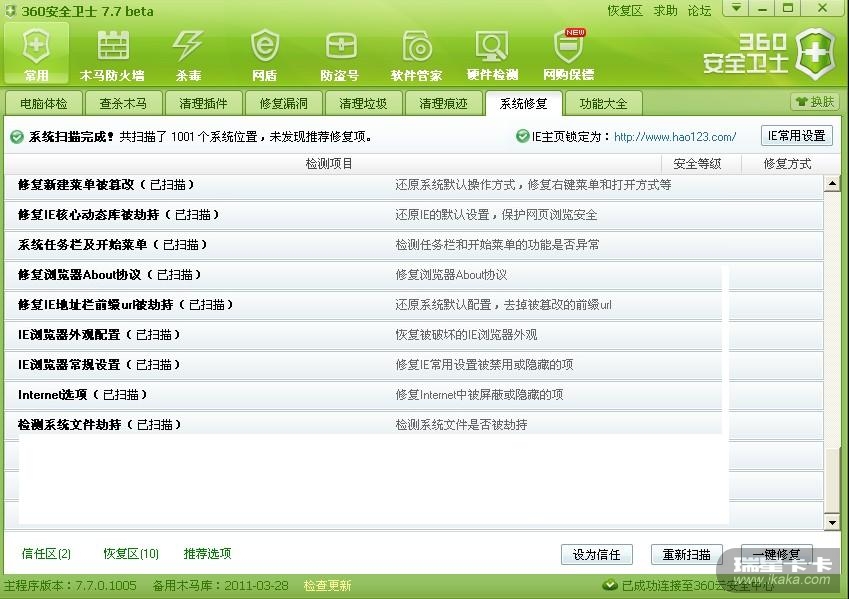This screenshot has width=849, height=599.
Task: Switch to the 功能大全 tab
Action: 603,103
